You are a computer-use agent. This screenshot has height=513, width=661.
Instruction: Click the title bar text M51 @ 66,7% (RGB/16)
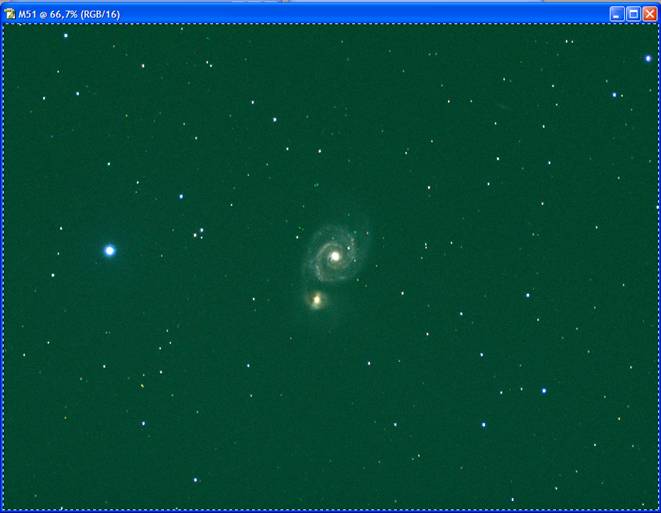click(x=69, y=14)
